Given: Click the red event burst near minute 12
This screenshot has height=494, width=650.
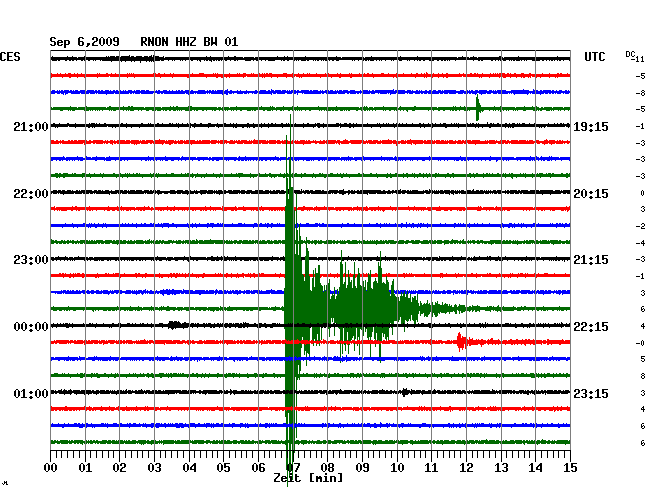Looking at the screenshot, I should (x=462, y=342).
